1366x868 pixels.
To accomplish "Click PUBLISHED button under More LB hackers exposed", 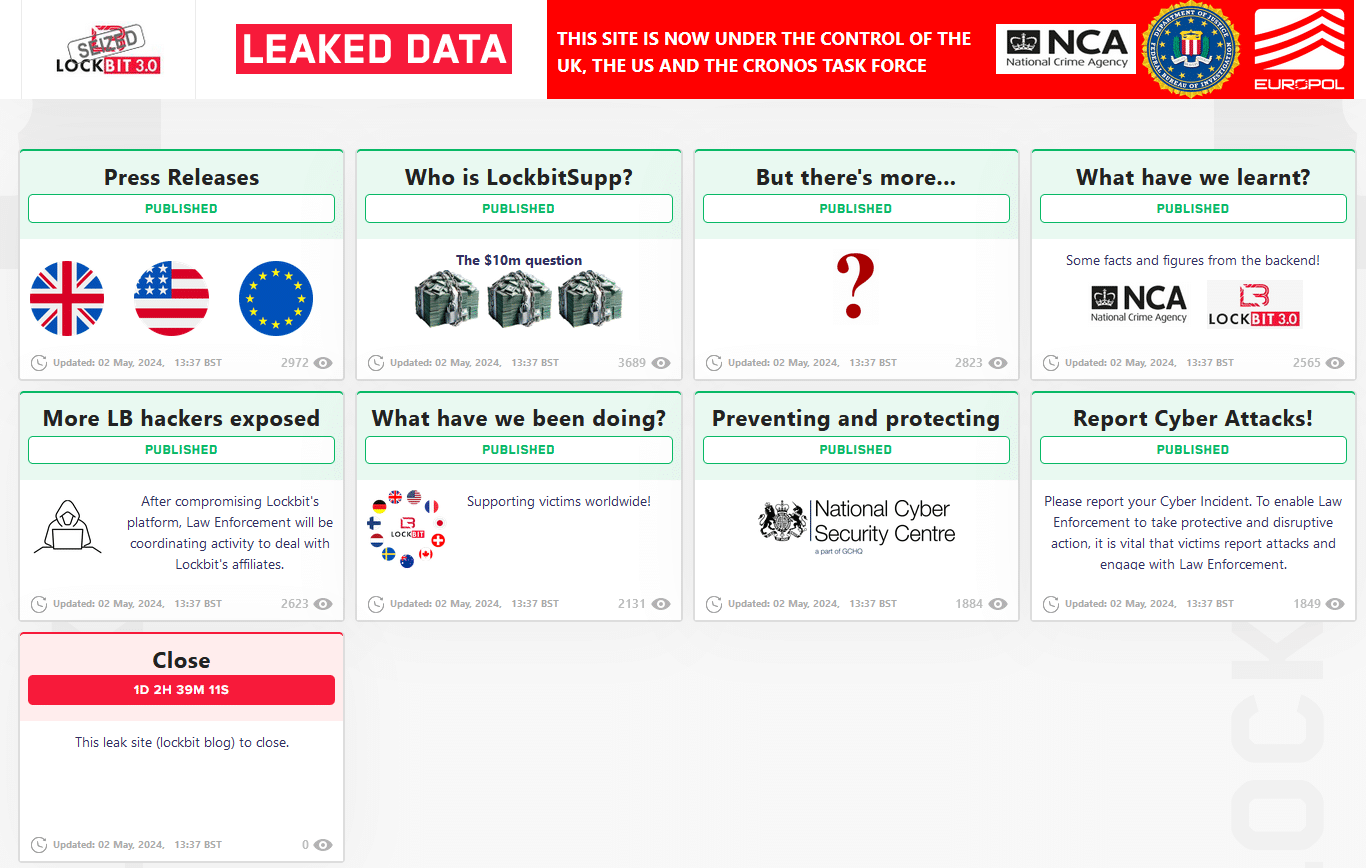I will point(181,450).
